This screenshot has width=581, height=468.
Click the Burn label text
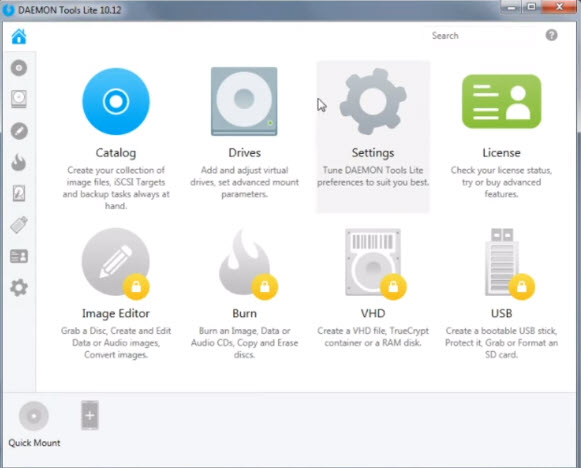pos(245,313)
